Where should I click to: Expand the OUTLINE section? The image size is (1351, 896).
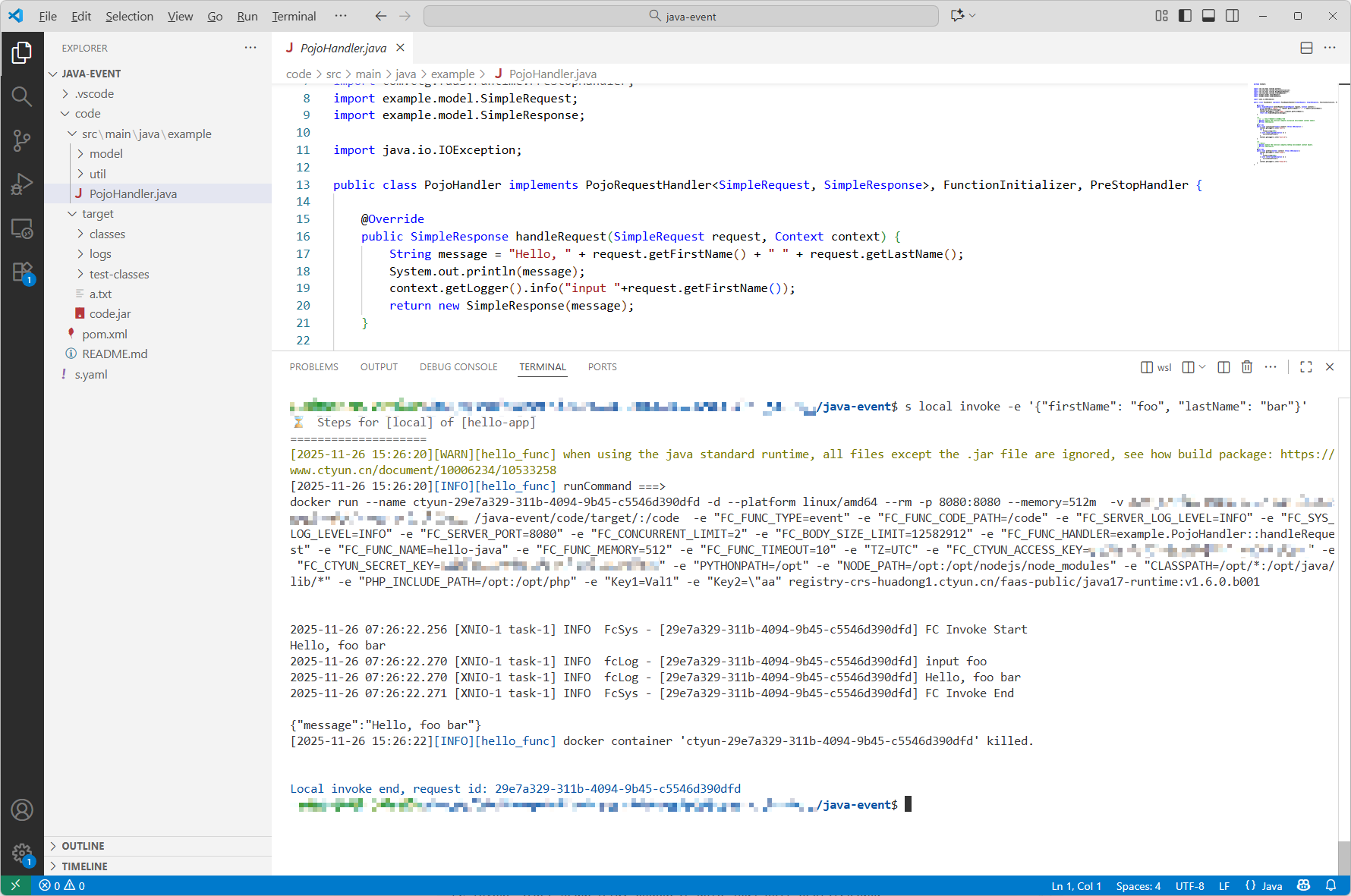(83, 846)
